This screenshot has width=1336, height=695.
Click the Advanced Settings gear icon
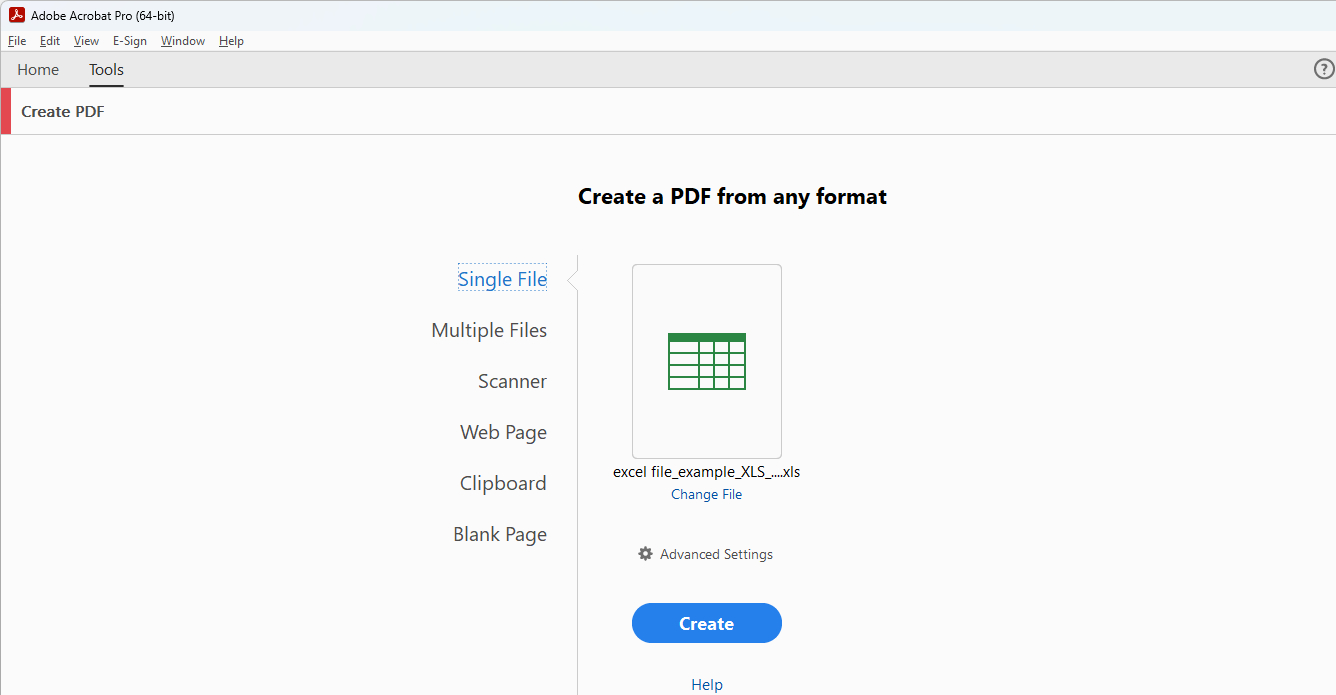pyautogui.click(x=646, y=554)
